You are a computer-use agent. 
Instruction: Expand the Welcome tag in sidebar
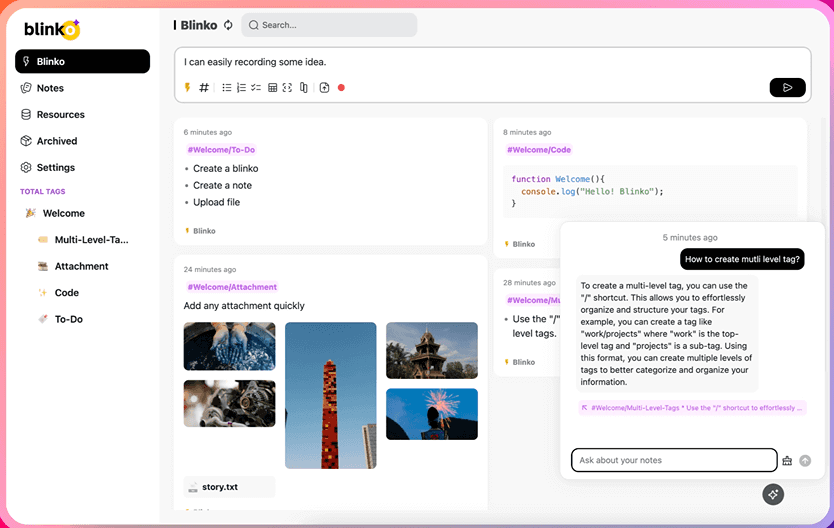pyautogui.click(x=63, y=213)
